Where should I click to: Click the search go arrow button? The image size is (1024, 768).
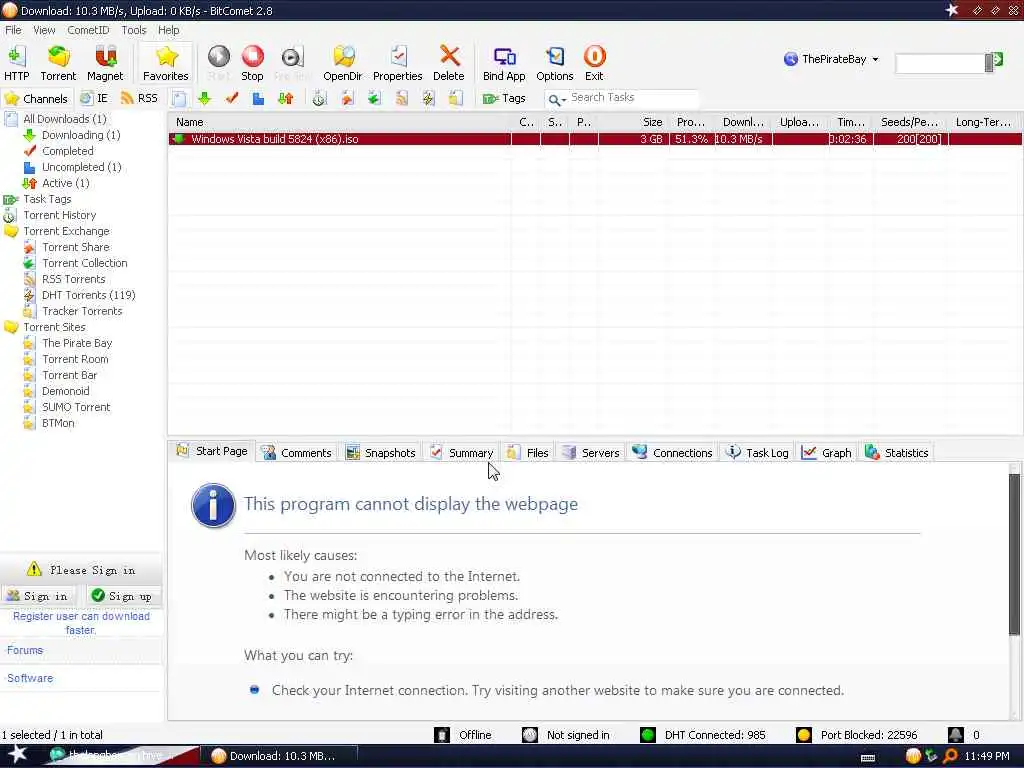(995, 60)
